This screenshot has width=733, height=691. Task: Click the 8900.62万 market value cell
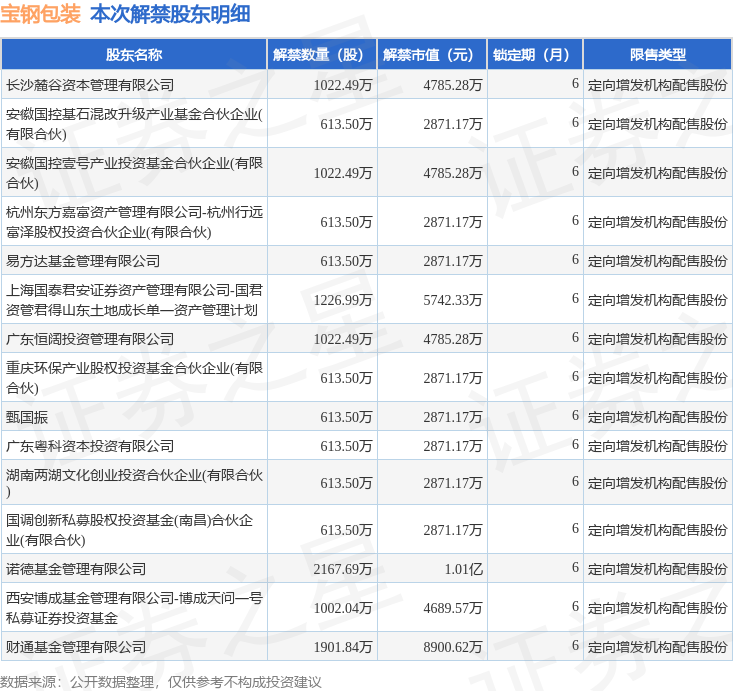click(453, 647)
